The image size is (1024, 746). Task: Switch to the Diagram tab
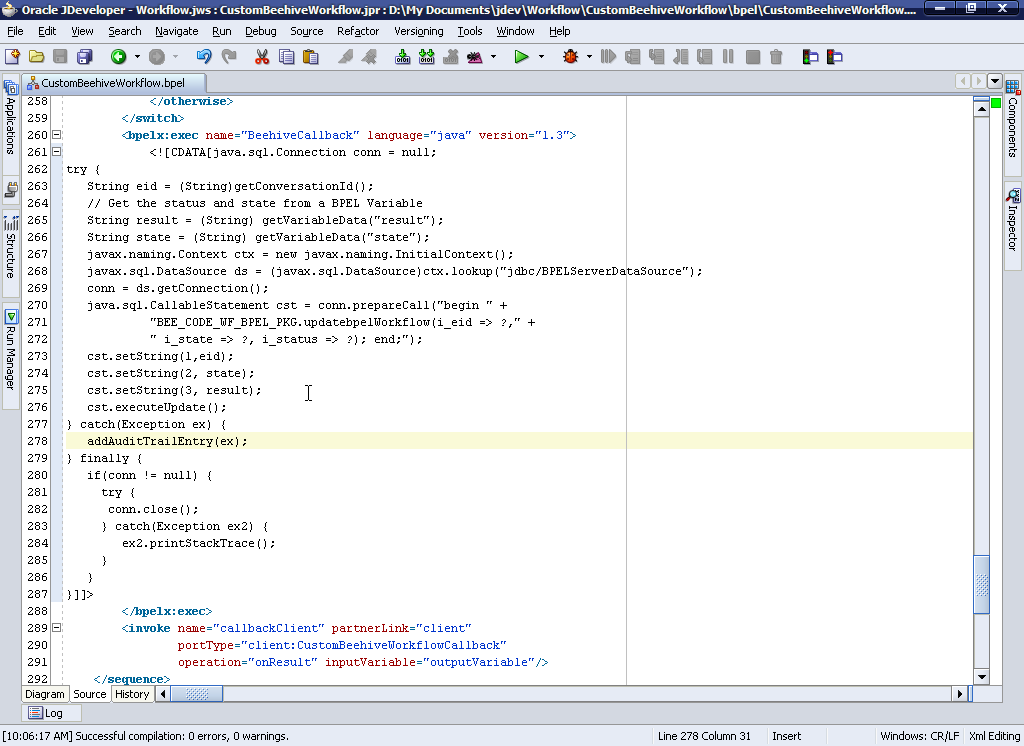coord(44,693)
